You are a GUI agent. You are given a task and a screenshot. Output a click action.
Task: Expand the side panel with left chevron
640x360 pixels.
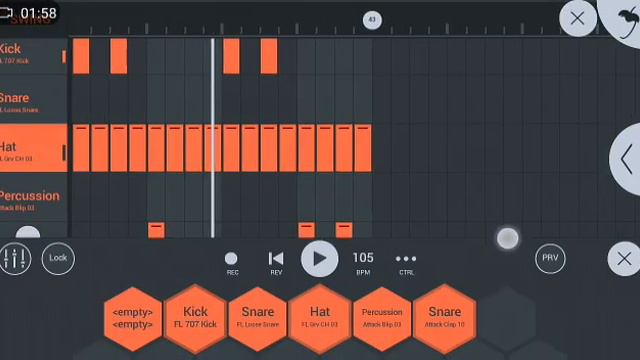(x=626, y=159)
